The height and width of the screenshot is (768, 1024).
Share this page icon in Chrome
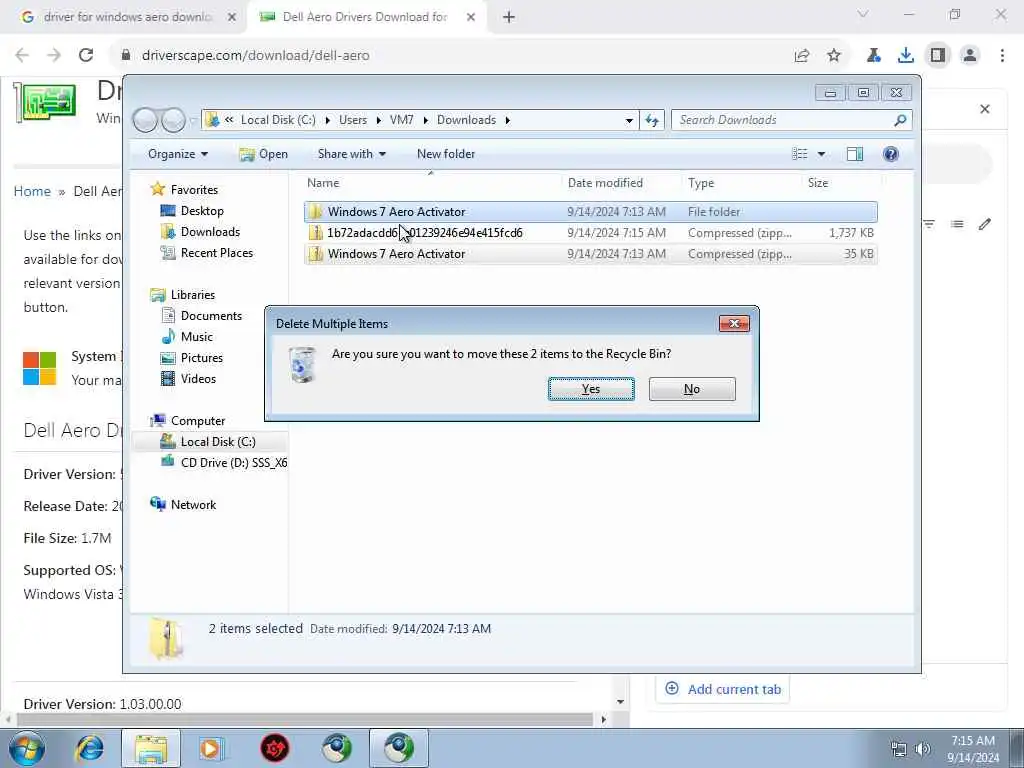pyautogui.click(x=802, y=56)
